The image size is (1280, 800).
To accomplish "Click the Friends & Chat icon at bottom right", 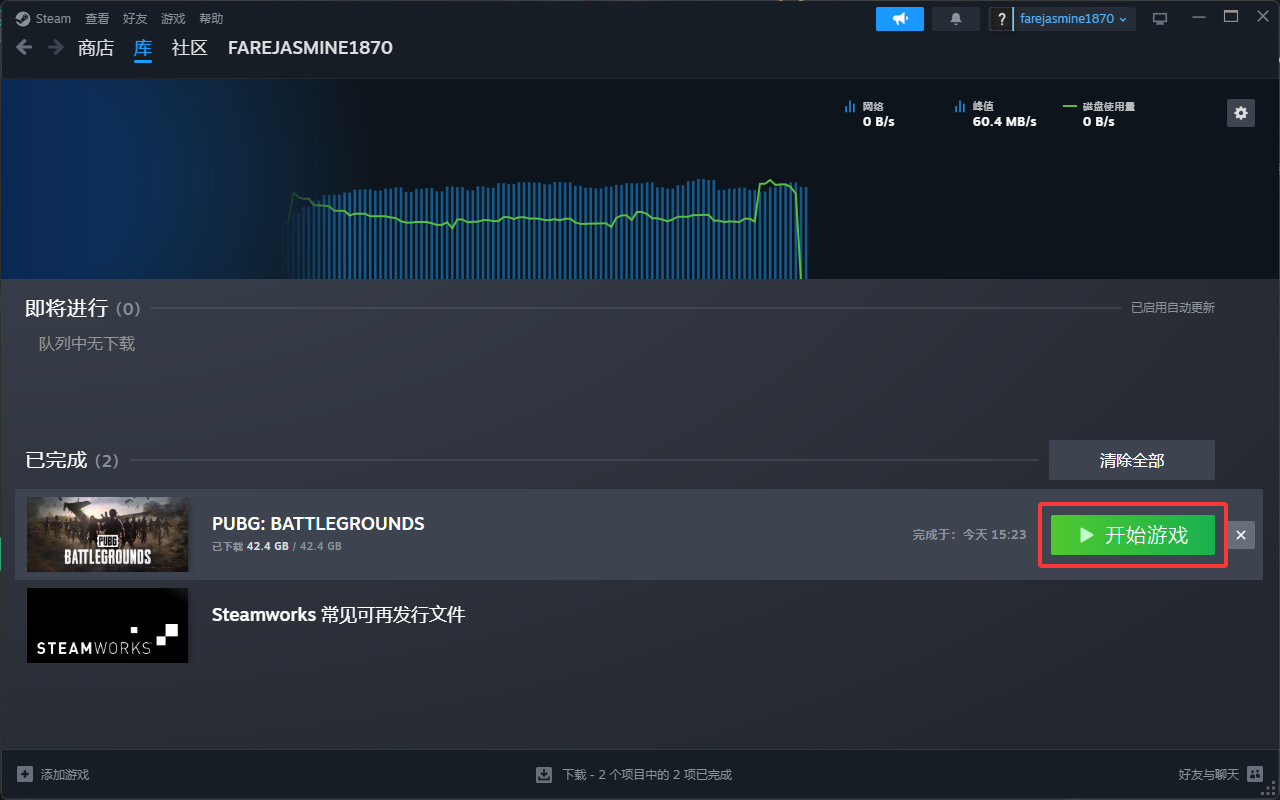I will pyautogui.click(x=1255, y=774).
